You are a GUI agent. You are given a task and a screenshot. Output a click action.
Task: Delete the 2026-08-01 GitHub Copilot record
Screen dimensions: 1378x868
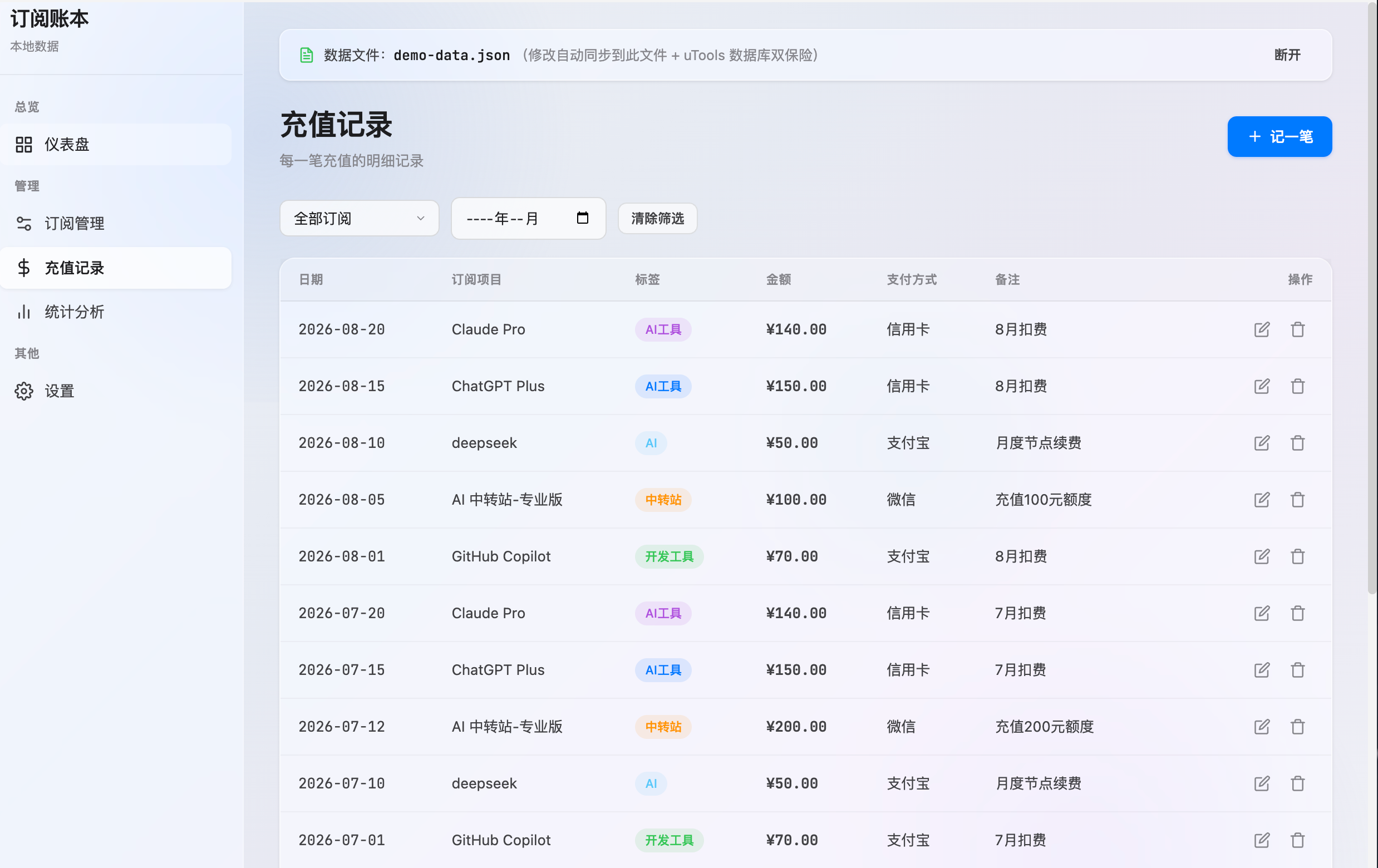click(1297, 556)
